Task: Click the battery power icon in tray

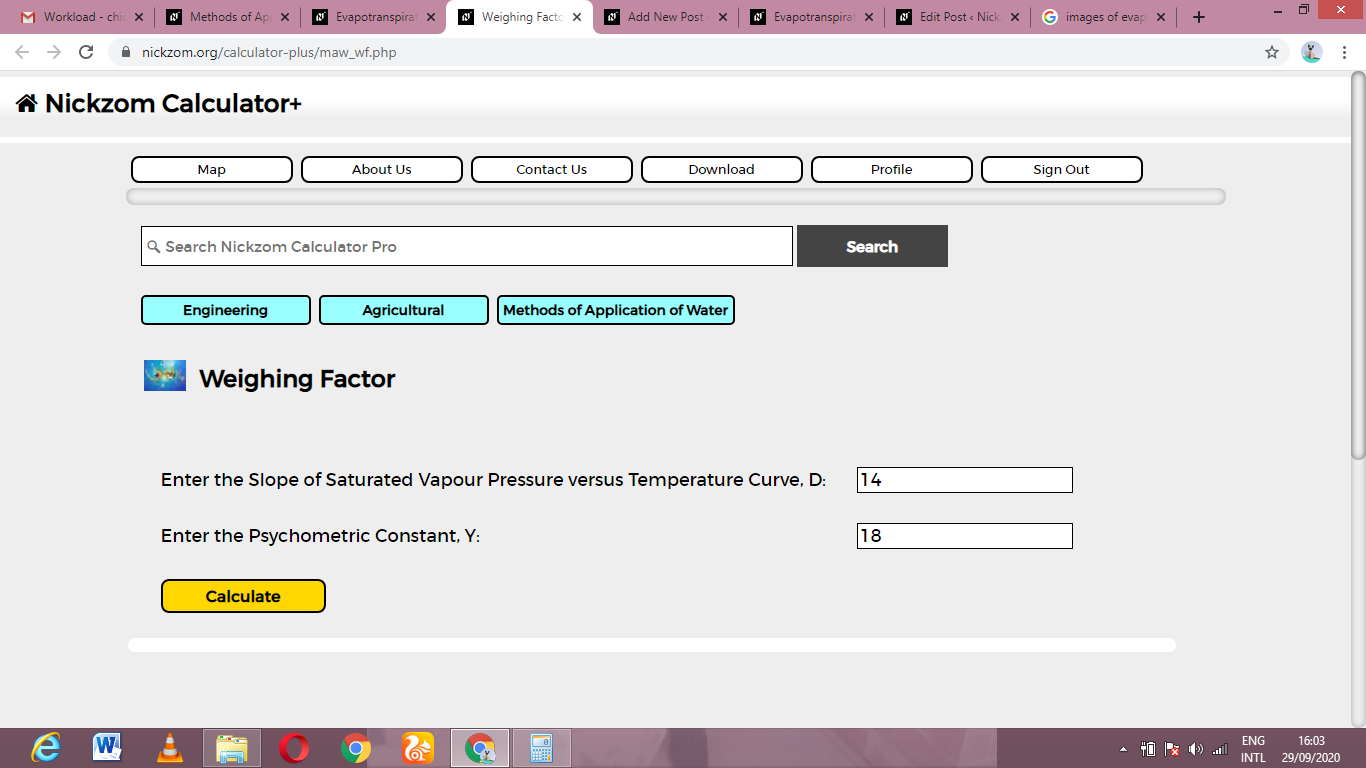Action: tap(1148, 749)
